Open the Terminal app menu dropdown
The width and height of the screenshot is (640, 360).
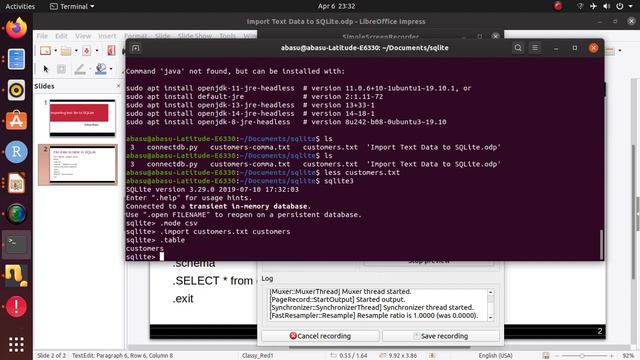tap(72, 6)
